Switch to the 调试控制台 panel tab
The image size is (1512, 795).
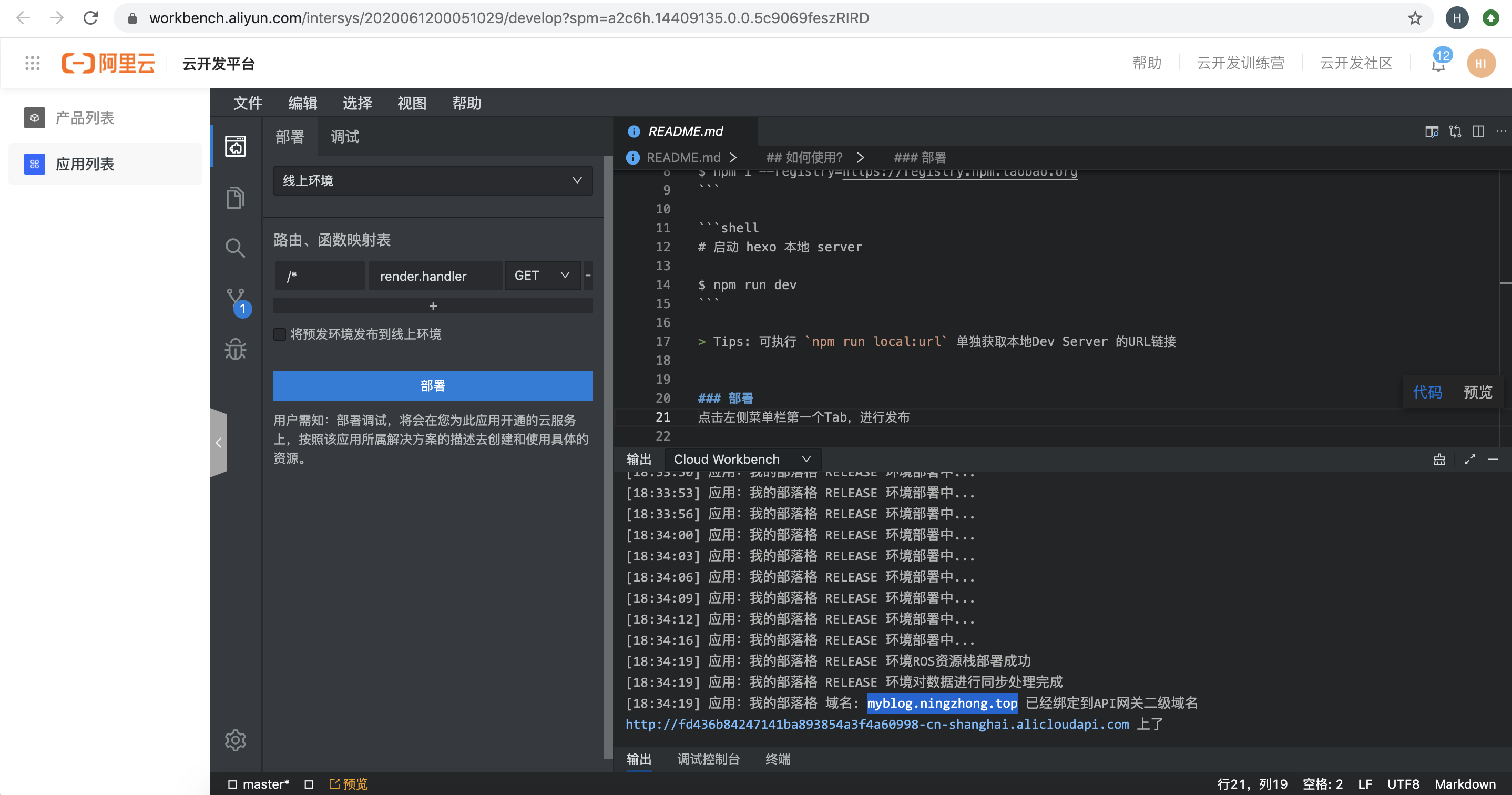pyautogui.click(x=708, y=759)
